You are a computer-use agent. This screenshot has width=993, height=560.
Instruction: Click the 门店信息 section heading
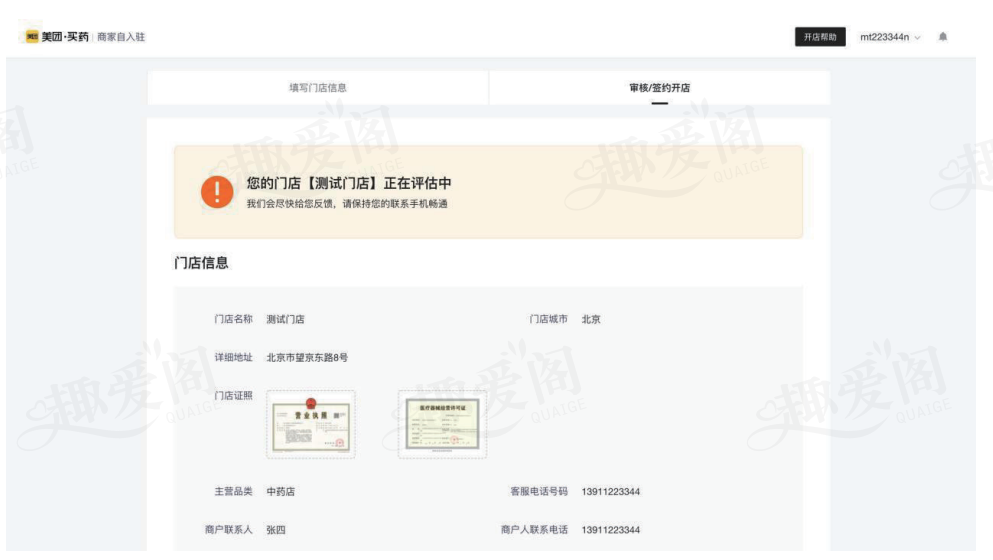202,263
